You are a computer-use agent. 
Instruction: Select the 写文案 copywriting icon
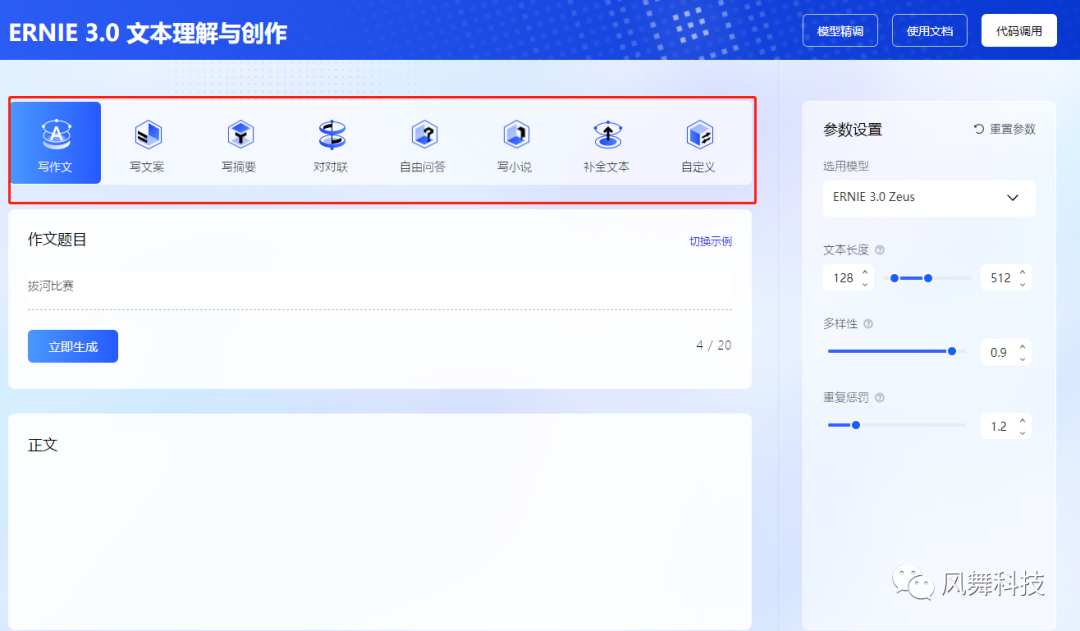coord(147,134)
